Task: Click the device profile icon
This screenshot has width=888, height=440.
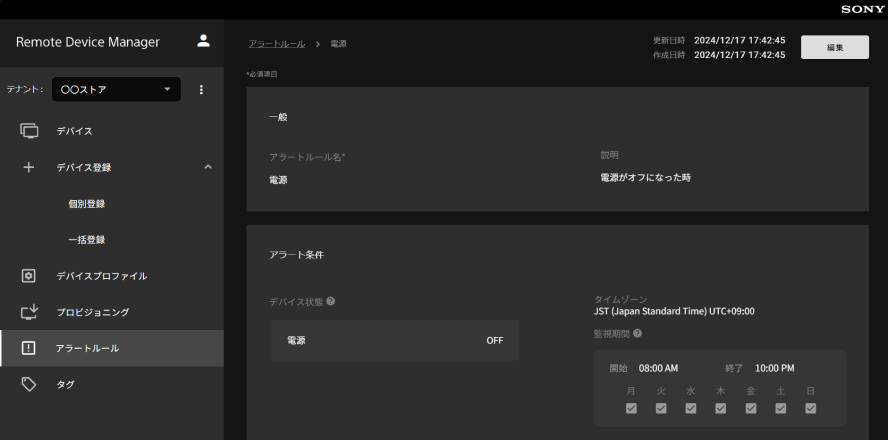Action: (x=29, y=276)
